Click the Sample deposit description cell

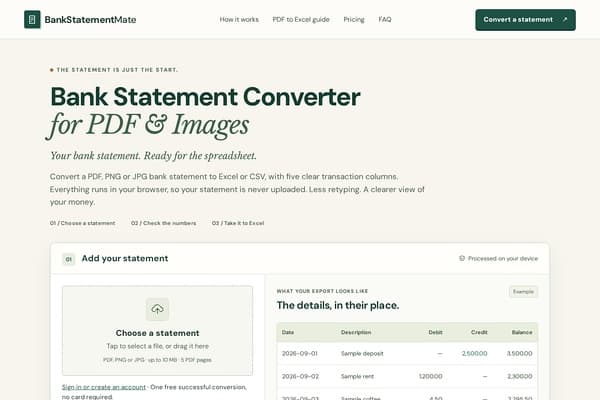click(362, 353)
